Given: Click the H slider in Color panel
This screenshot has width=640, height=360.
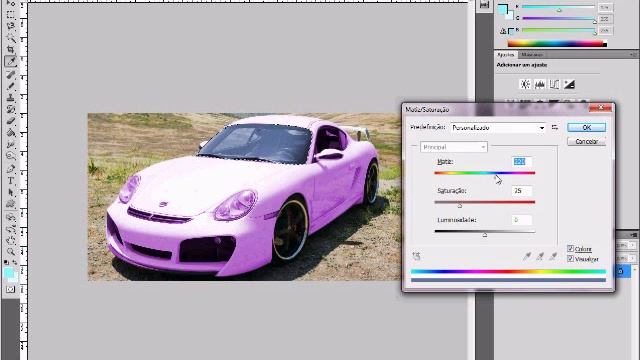Looking at the screenshot, I should 558,7.
